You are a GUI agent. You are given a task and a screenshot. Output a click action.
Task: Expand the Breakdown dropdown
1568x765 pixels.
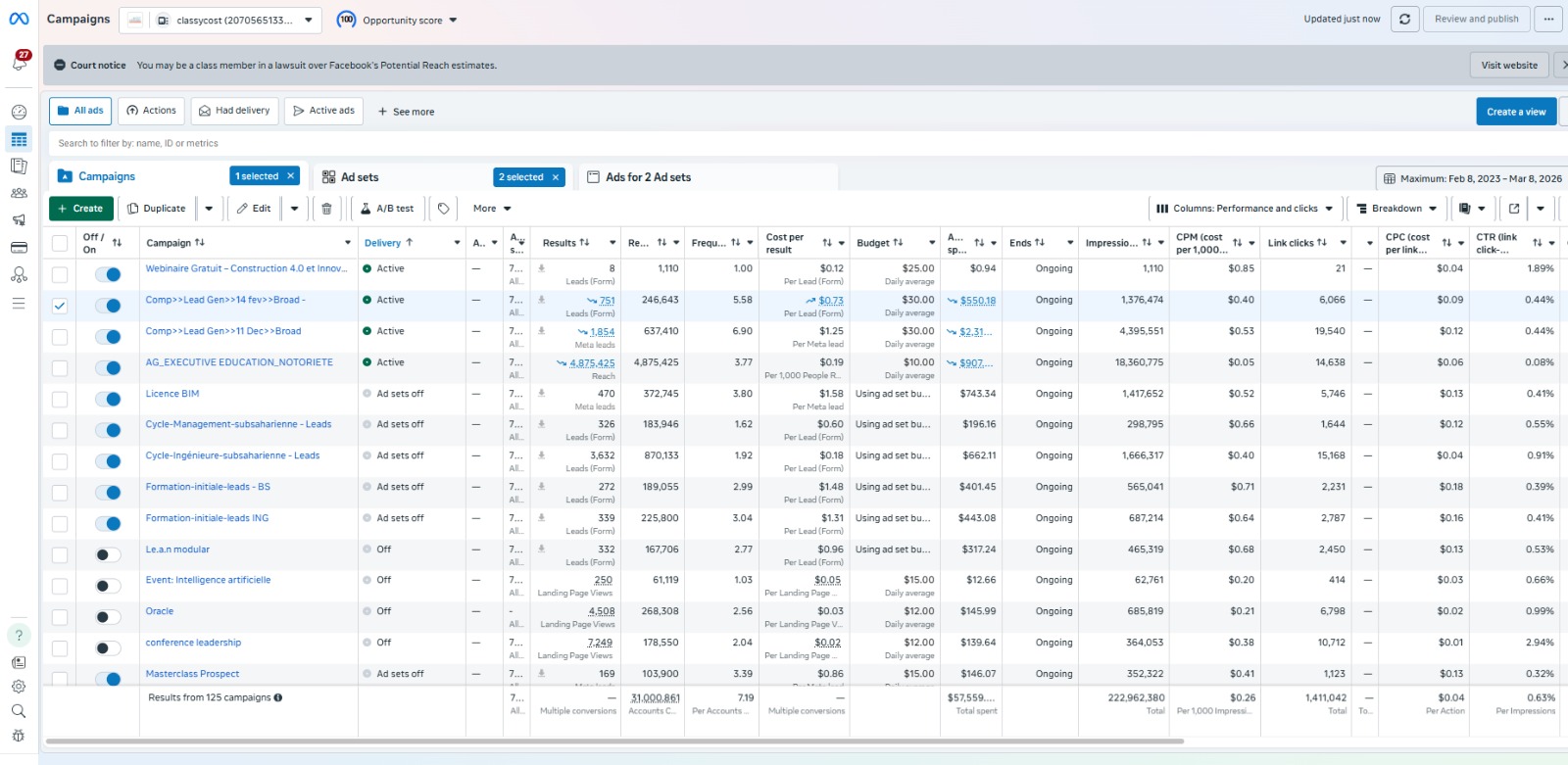(1396, 209)
